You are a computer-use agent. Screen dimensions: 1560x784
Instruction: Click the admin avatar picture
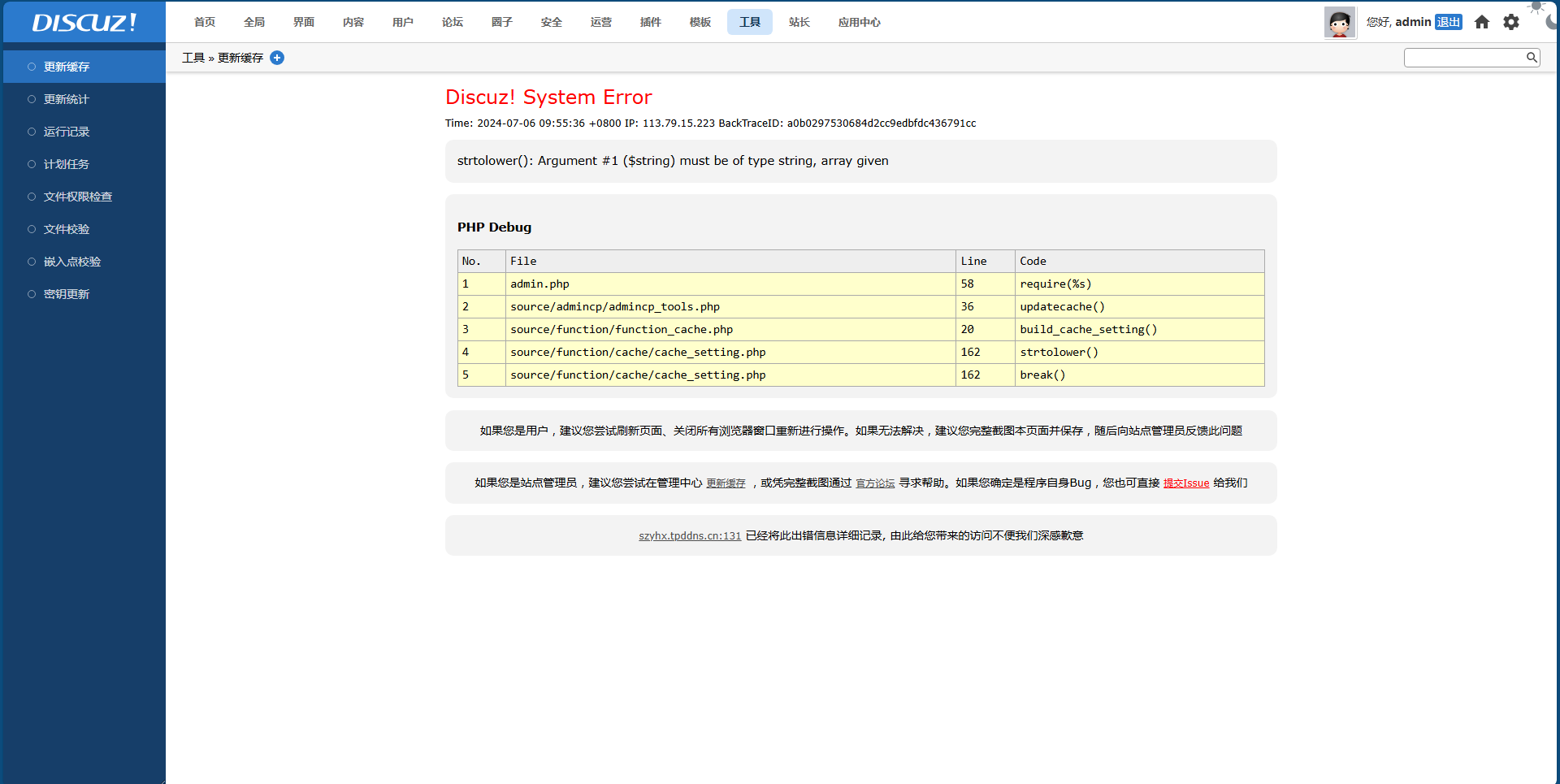point(1339,22)
